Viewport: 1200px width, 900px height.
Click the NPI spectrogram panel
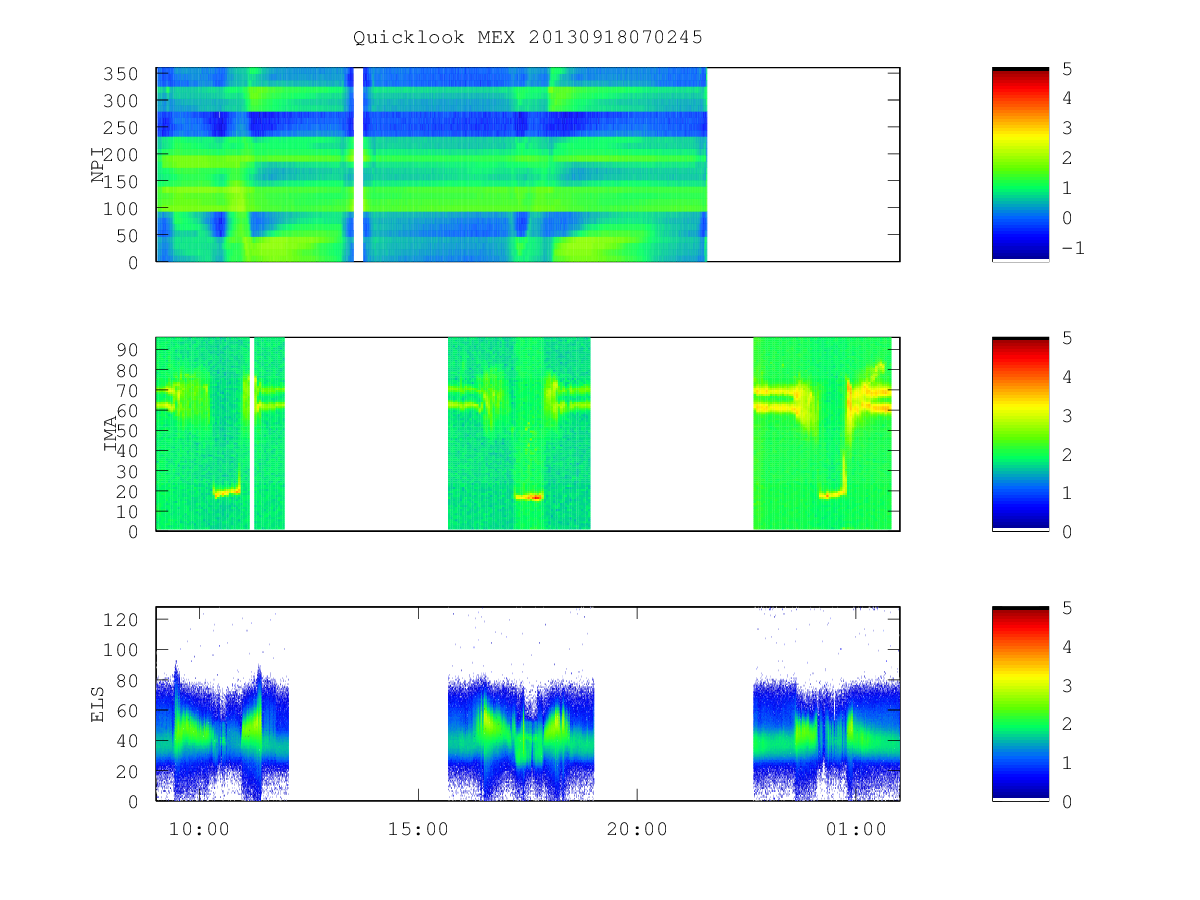coord(528,164)
